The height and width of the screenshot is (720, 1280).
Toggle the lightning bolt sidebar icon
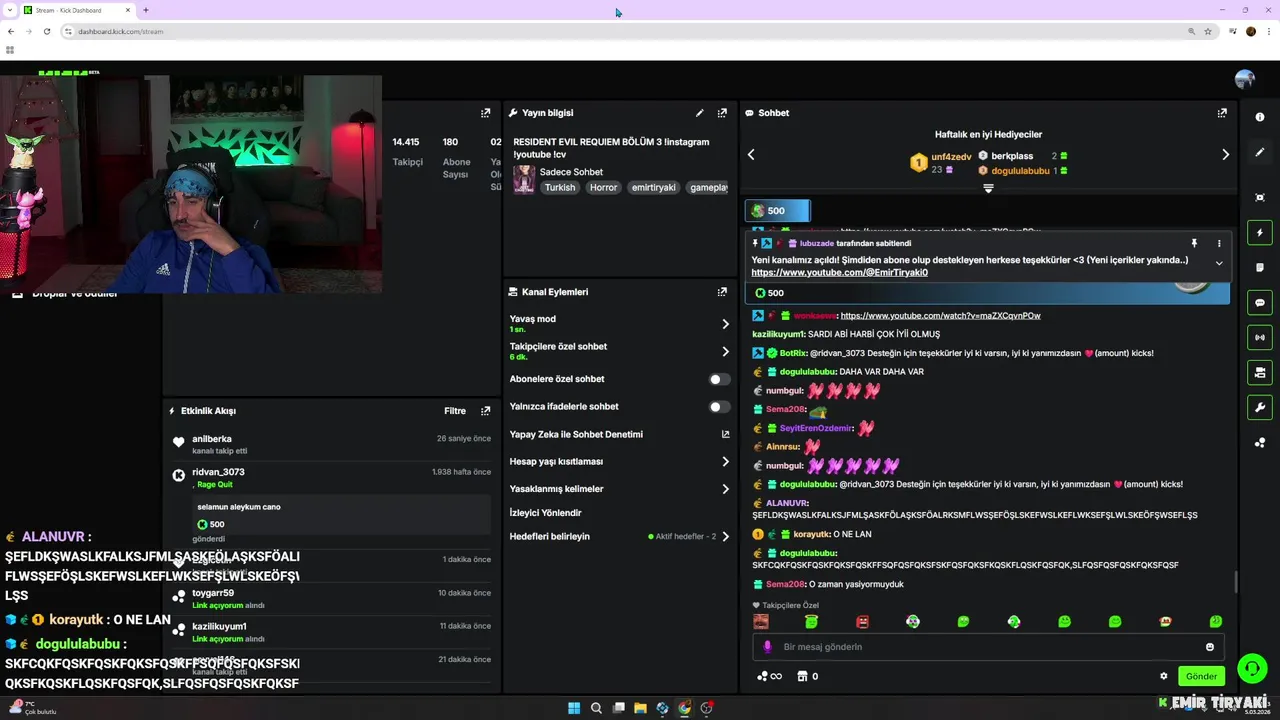pyautogui.click(x=1260, y=233)
